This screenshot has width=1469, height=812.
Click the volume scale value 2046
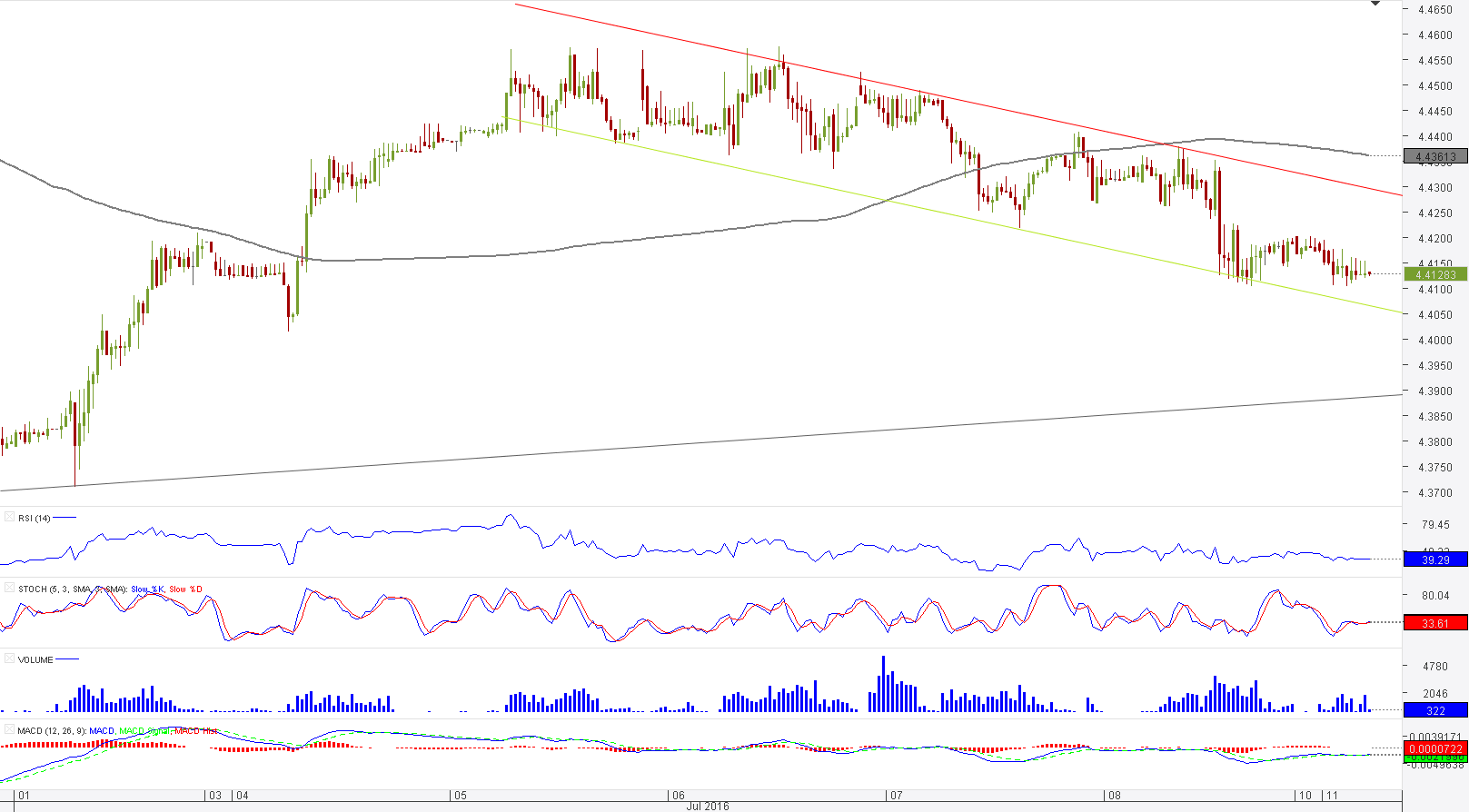pos(1435,693)
